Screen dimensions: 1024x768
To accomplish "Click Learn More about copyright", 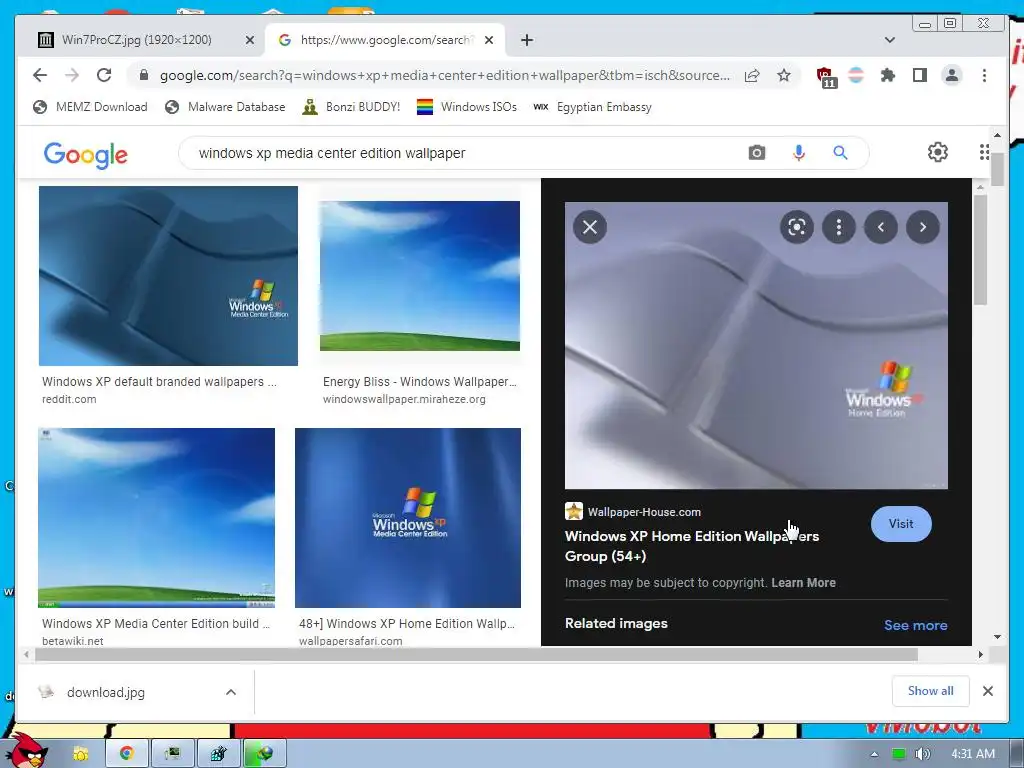I will click(x=803, y=583).
